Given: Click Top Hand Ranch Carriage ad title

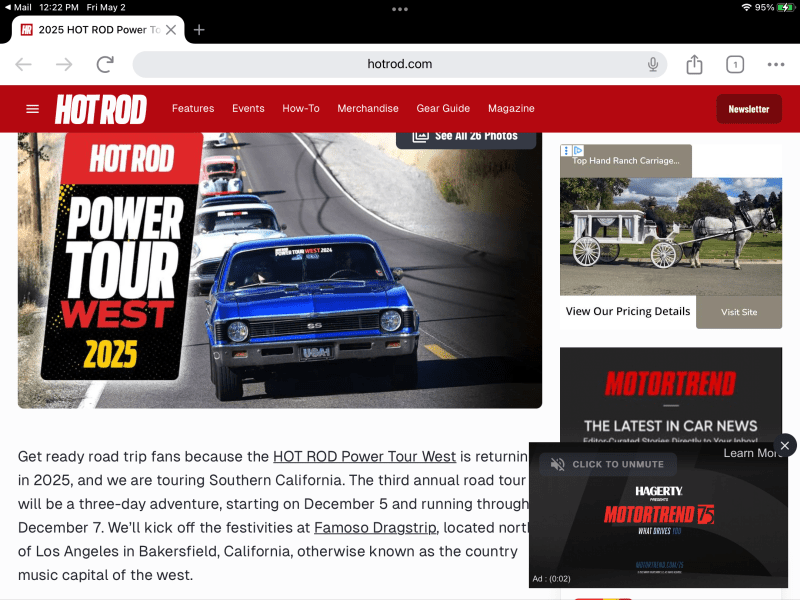Looking at the screenshot, I should (626, 161).
